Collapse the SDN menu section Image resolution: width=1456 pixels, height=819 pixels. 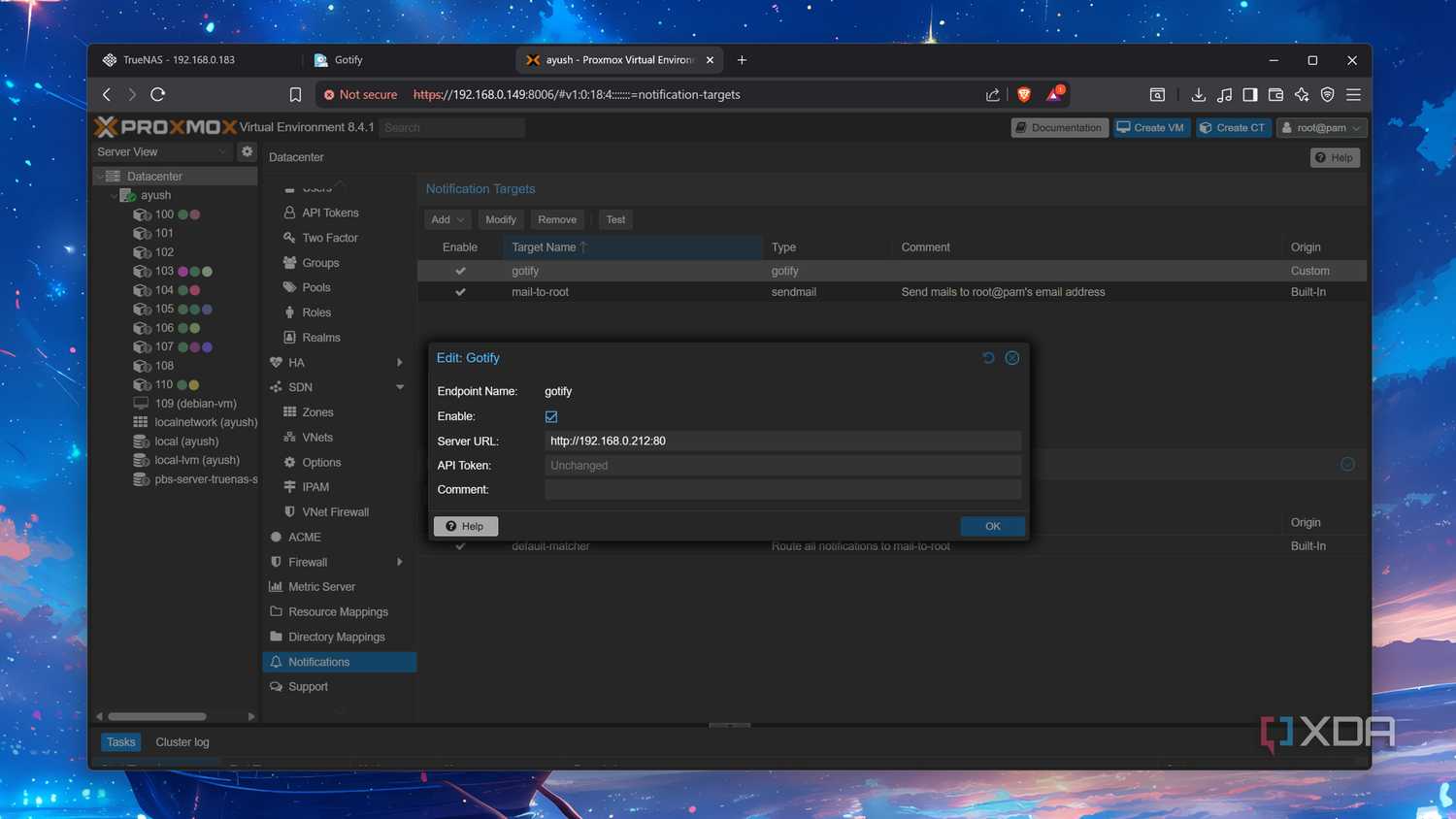400,387
